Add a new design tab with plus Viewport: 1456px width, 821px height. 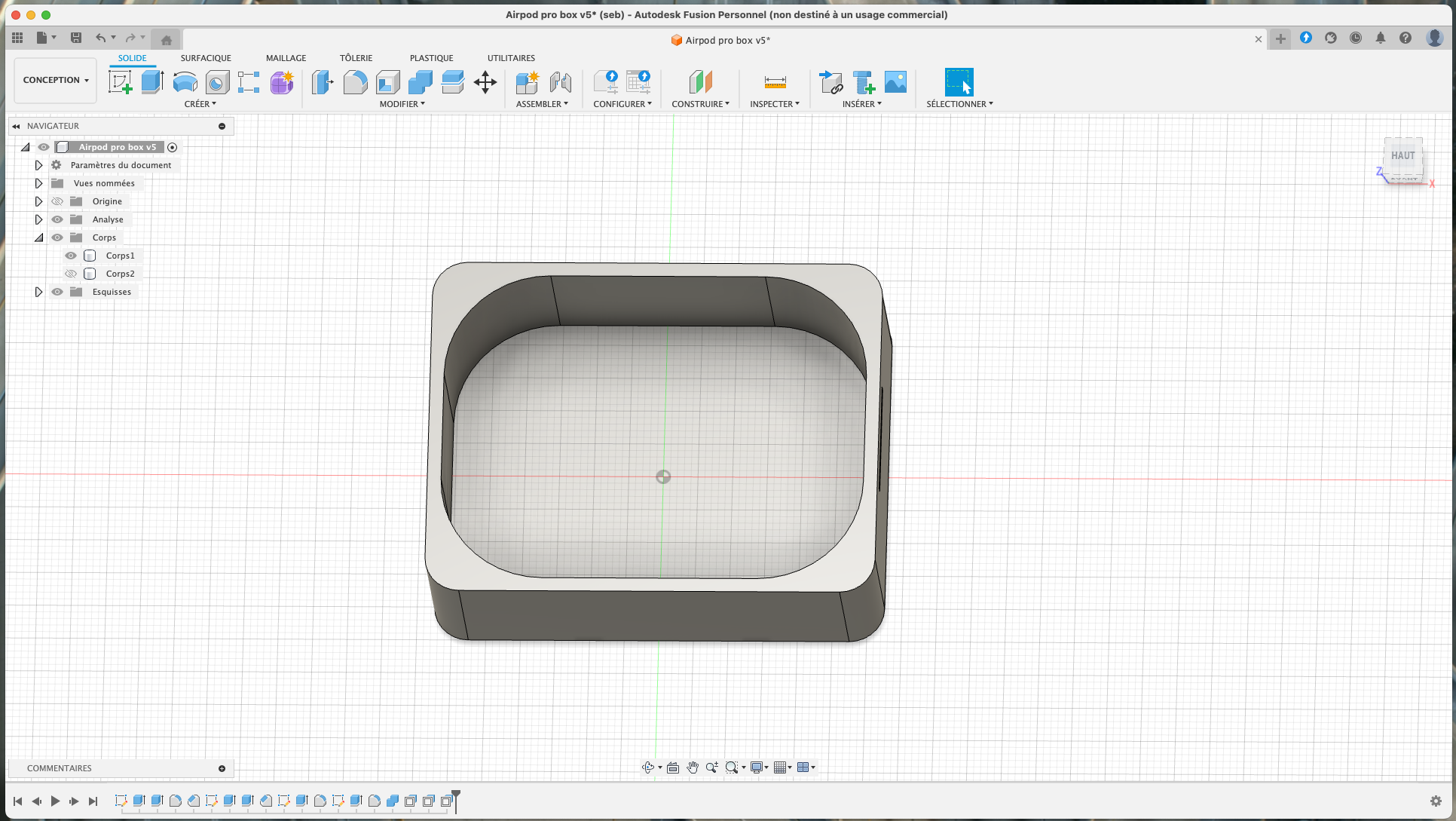pos(1280,38)
